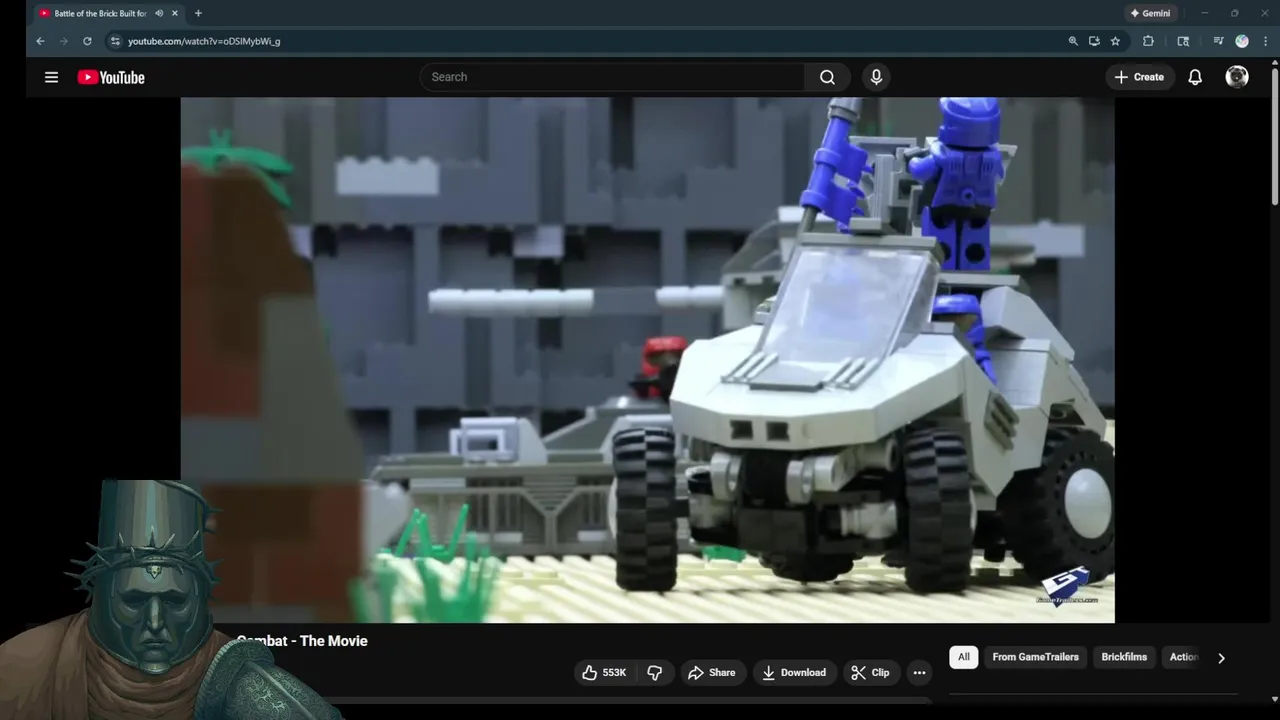Go forward with the browser forward arrow
1280x720 pixels.
tap(64, 41)
